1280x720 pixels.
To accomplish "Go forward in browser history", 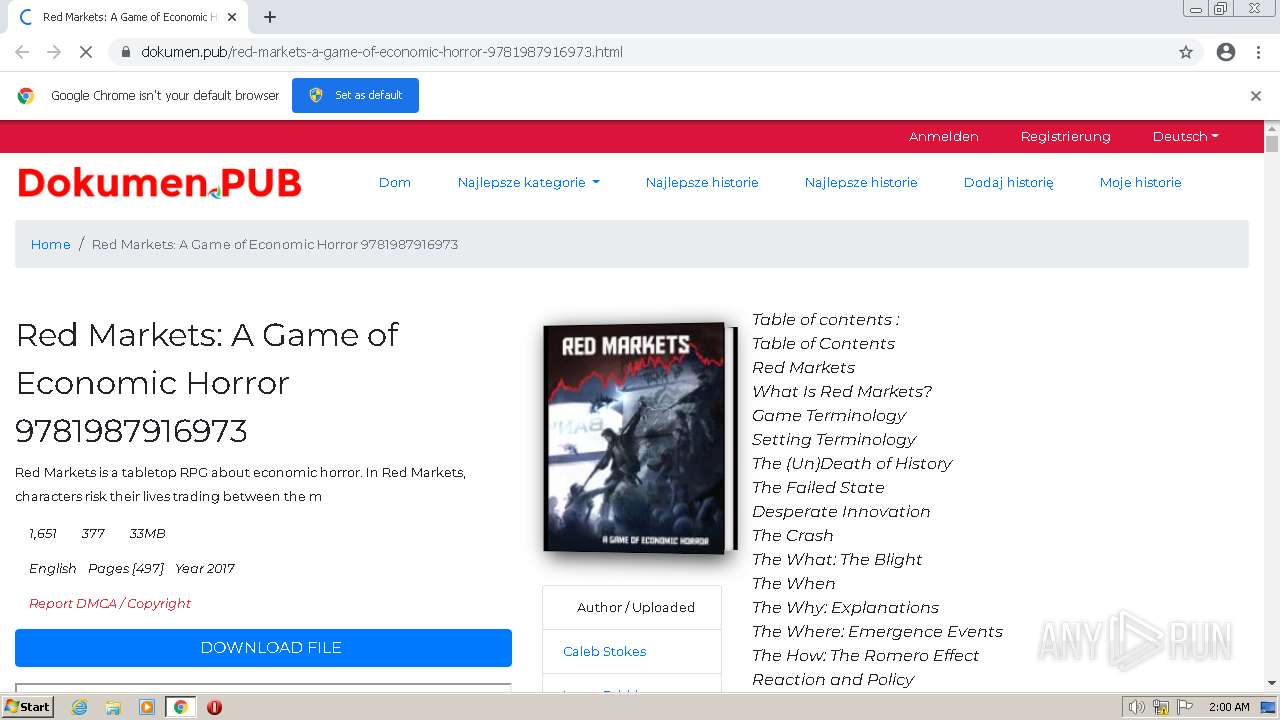I will pos(54,52).
